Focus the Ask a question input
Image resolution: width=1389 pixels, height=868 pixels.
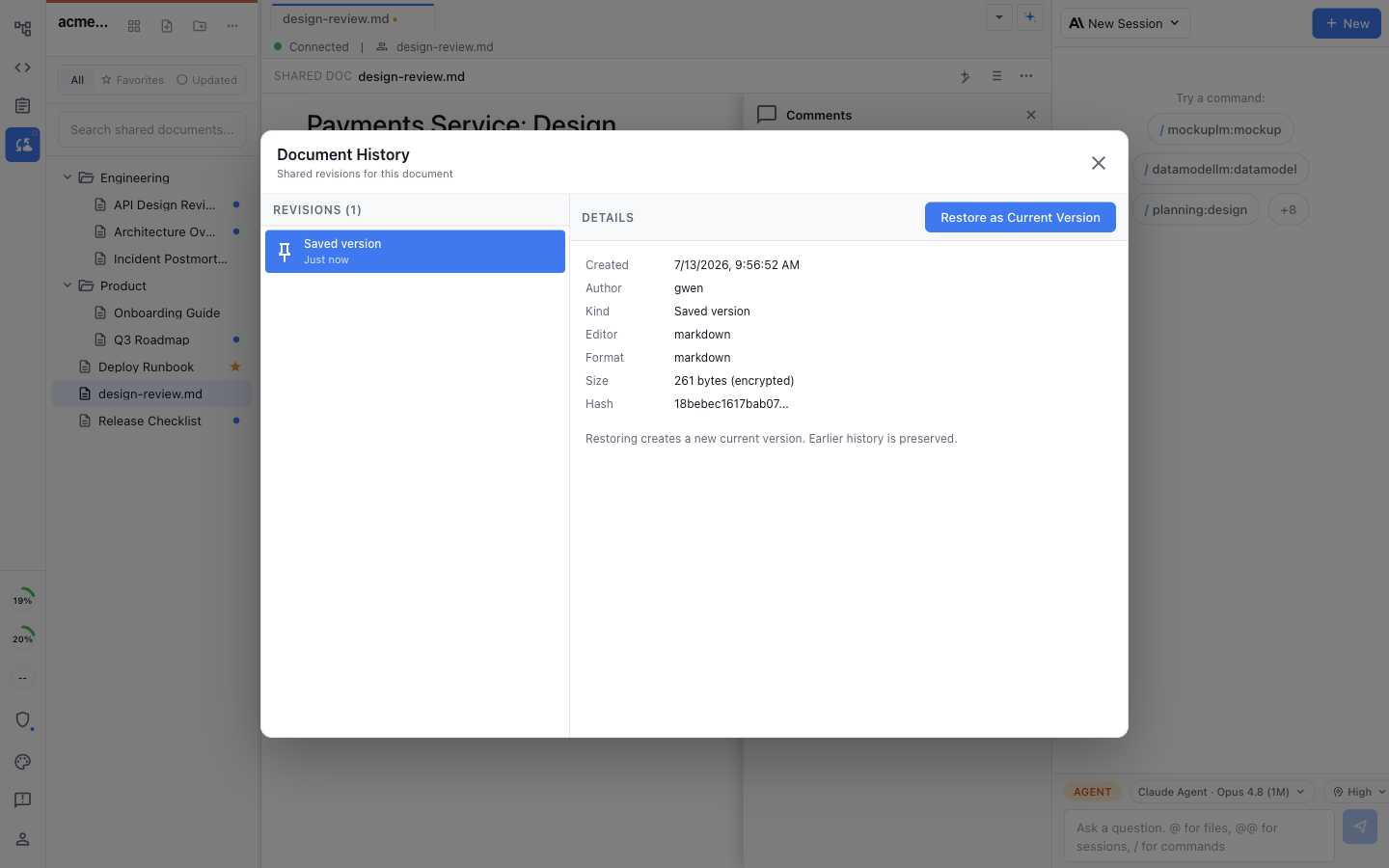[1199, 836]
